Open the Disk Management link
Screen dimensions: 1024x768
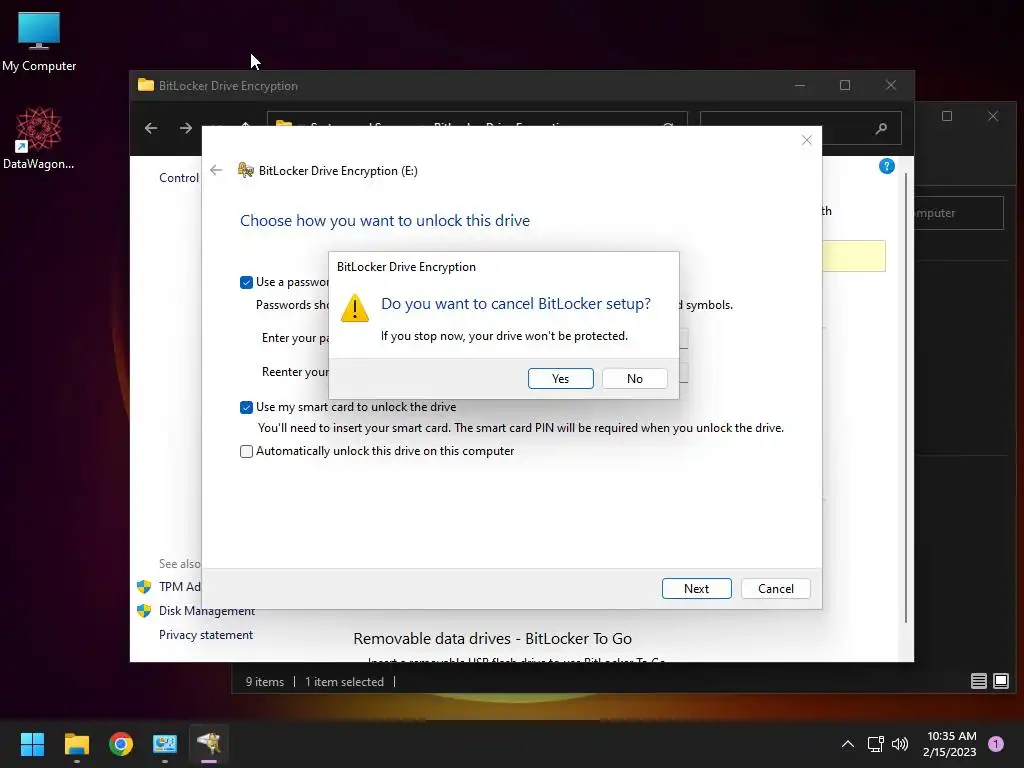click(206, 611)
